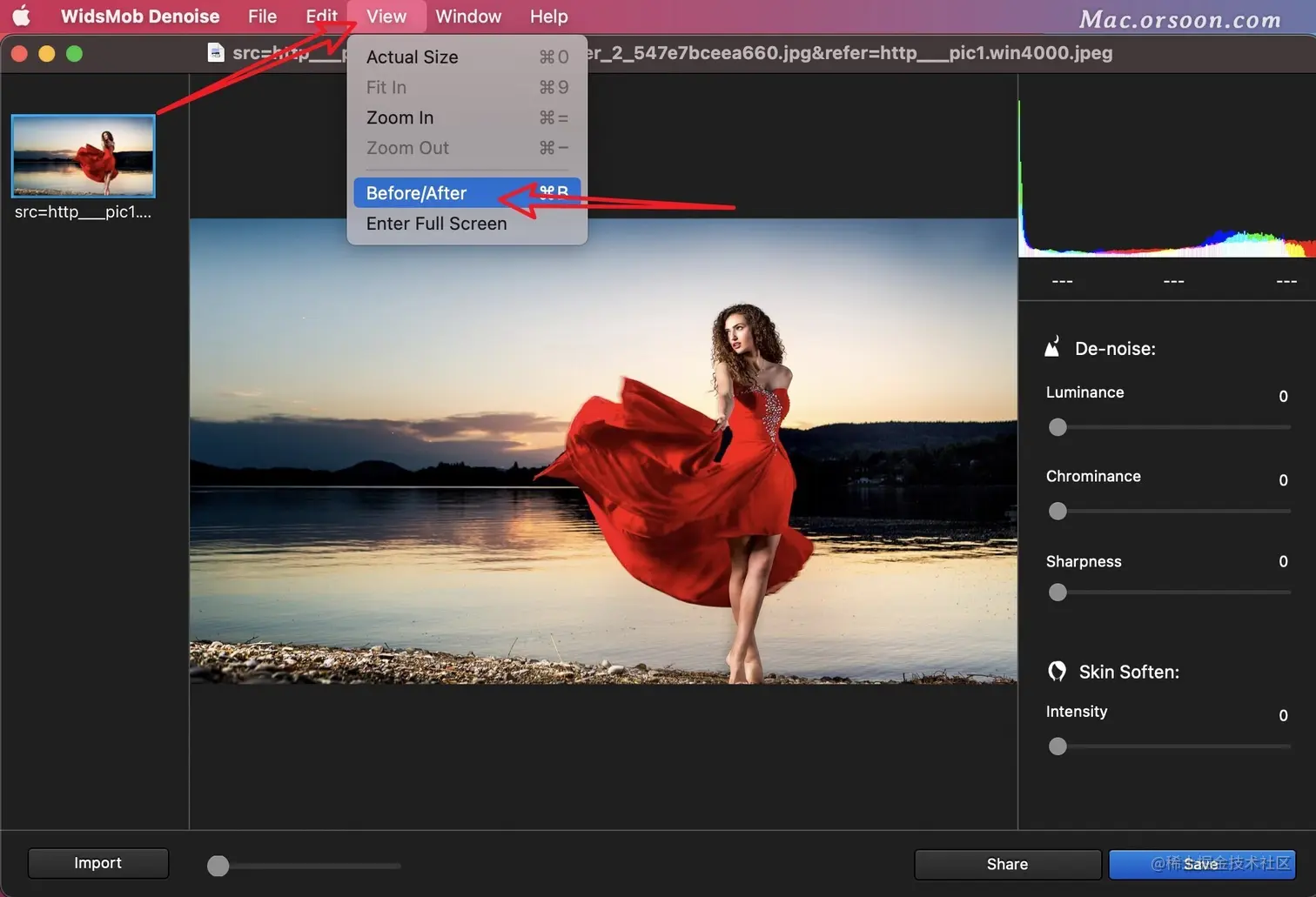Click the Sharpness slider handle

[1057, 592]
